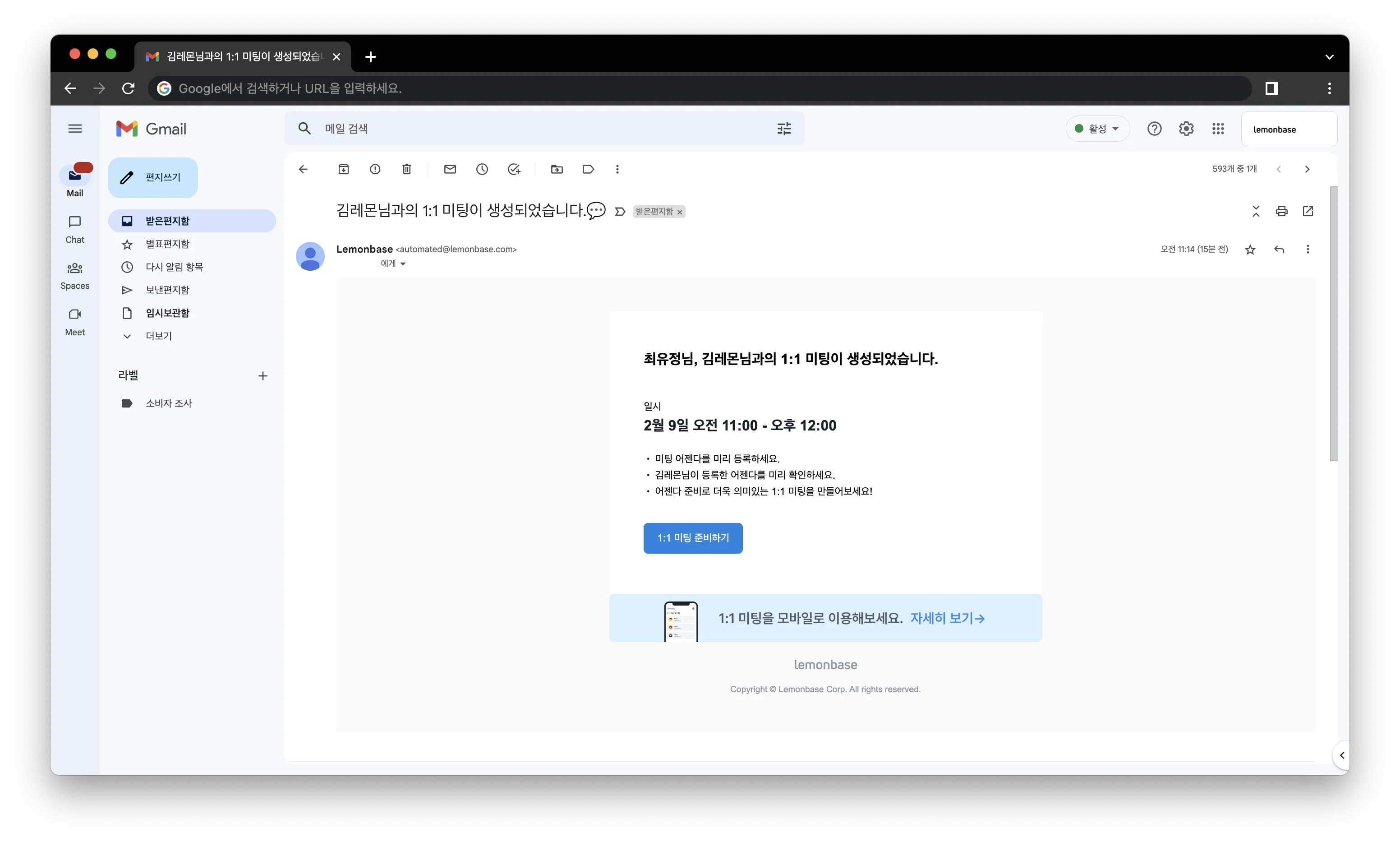Viewport: 1400px width, 842px height.
Task: Open 별표편지함 folder
Action: pos(192,244)
